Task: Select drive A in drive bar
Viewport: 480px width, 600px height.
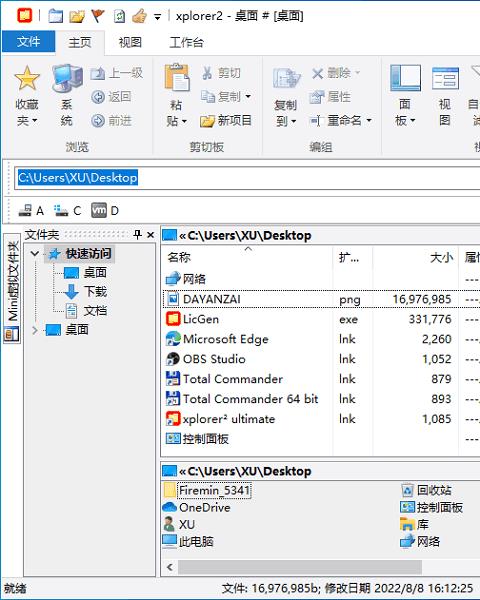Action: pos(31,210)
